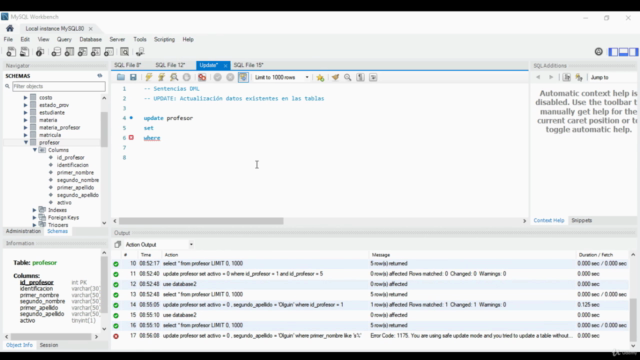Select output row 17 with error code 1175
640x360 pixels.
371,336
